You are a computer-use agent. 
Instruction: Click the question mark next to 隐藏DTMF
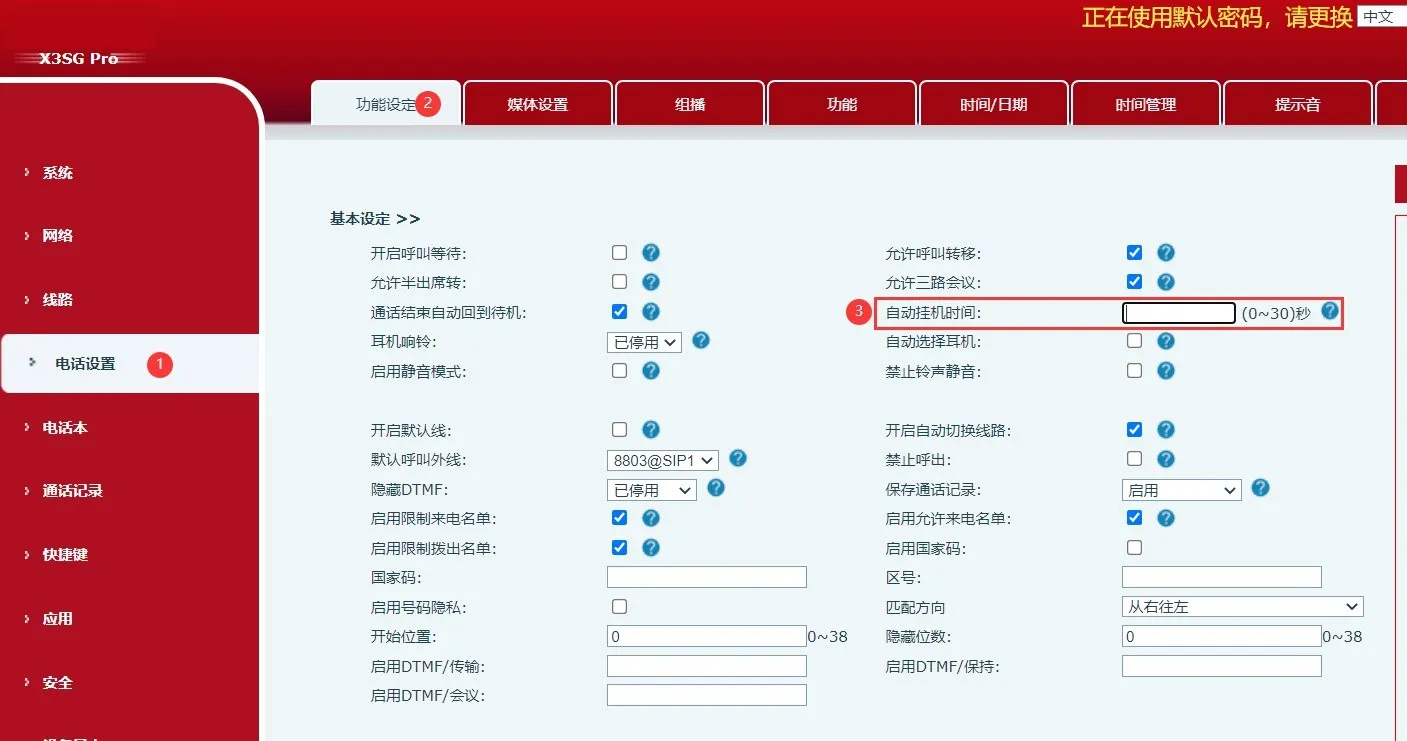(716, 489)
